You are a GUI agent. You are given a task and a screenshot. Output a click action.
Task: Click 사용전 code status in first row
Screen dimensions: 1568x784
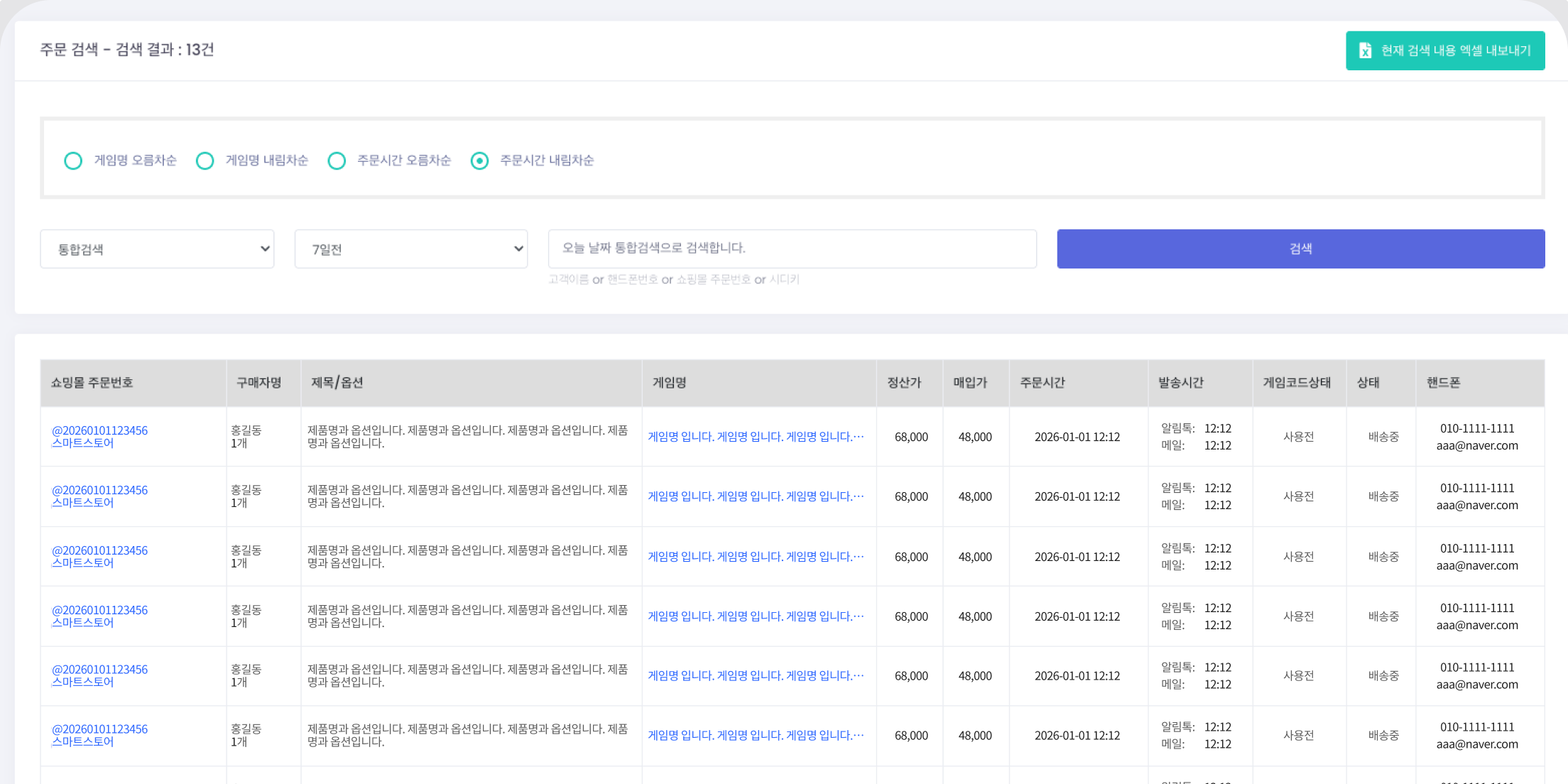click(x=1298, y=437)
